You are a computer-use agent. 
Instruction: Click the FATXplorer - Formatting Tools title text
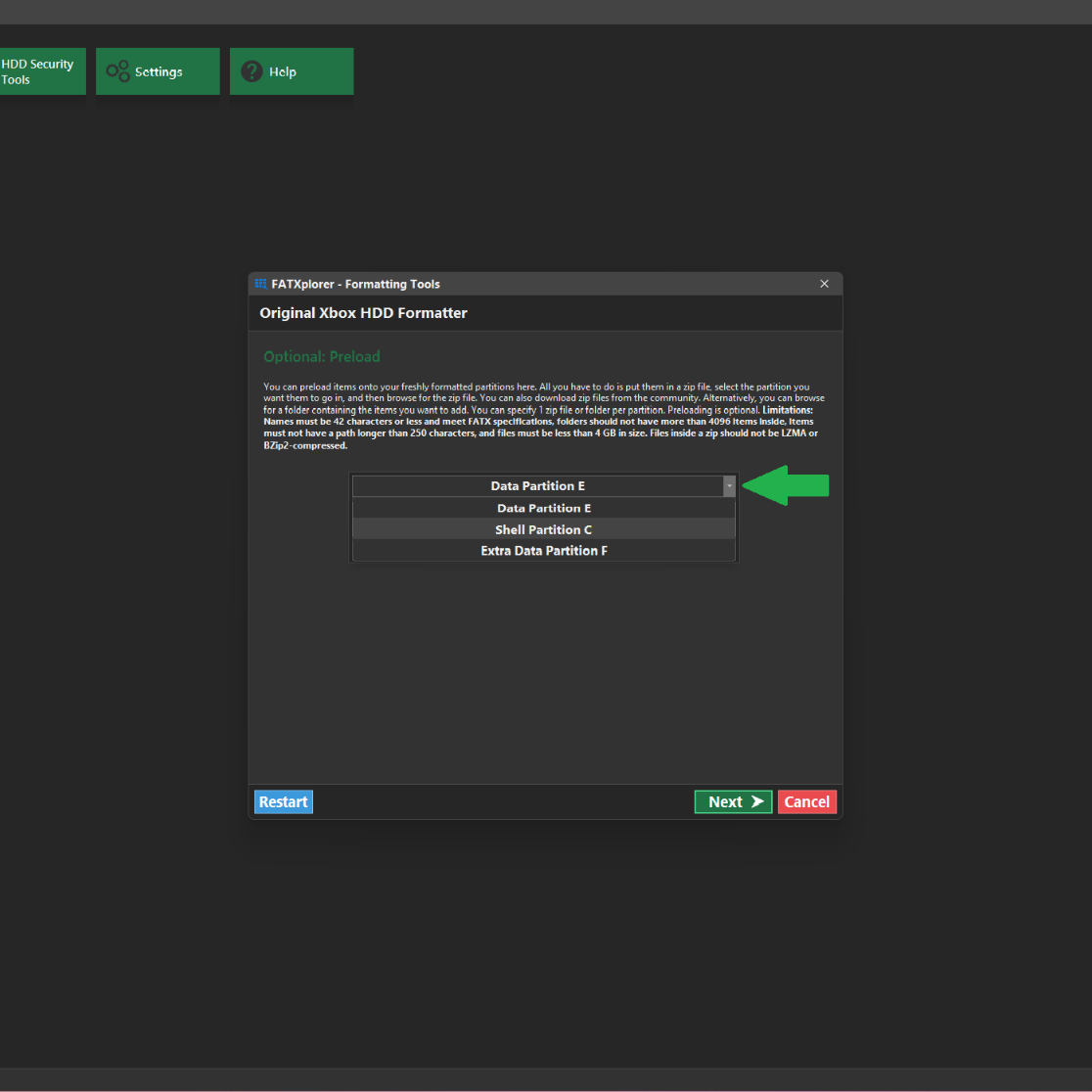[356, 284]
